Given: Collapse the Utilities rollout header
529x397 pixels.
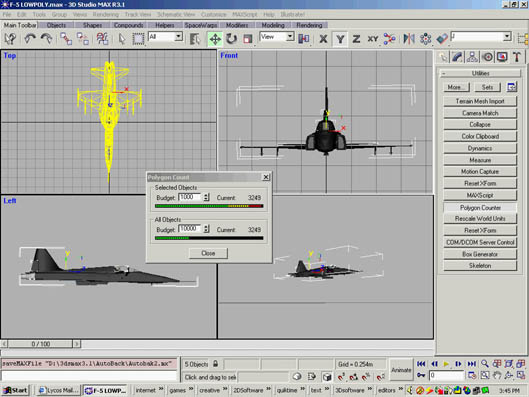Looking at the screenshot, I should (480, 73).
